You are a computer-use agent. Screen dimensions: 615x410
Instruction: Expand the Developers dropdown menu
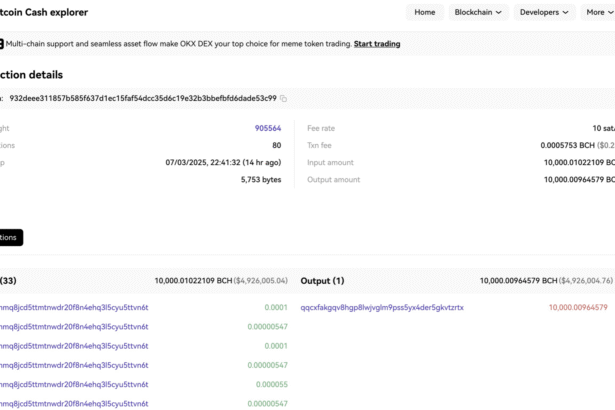click(545, 12)
